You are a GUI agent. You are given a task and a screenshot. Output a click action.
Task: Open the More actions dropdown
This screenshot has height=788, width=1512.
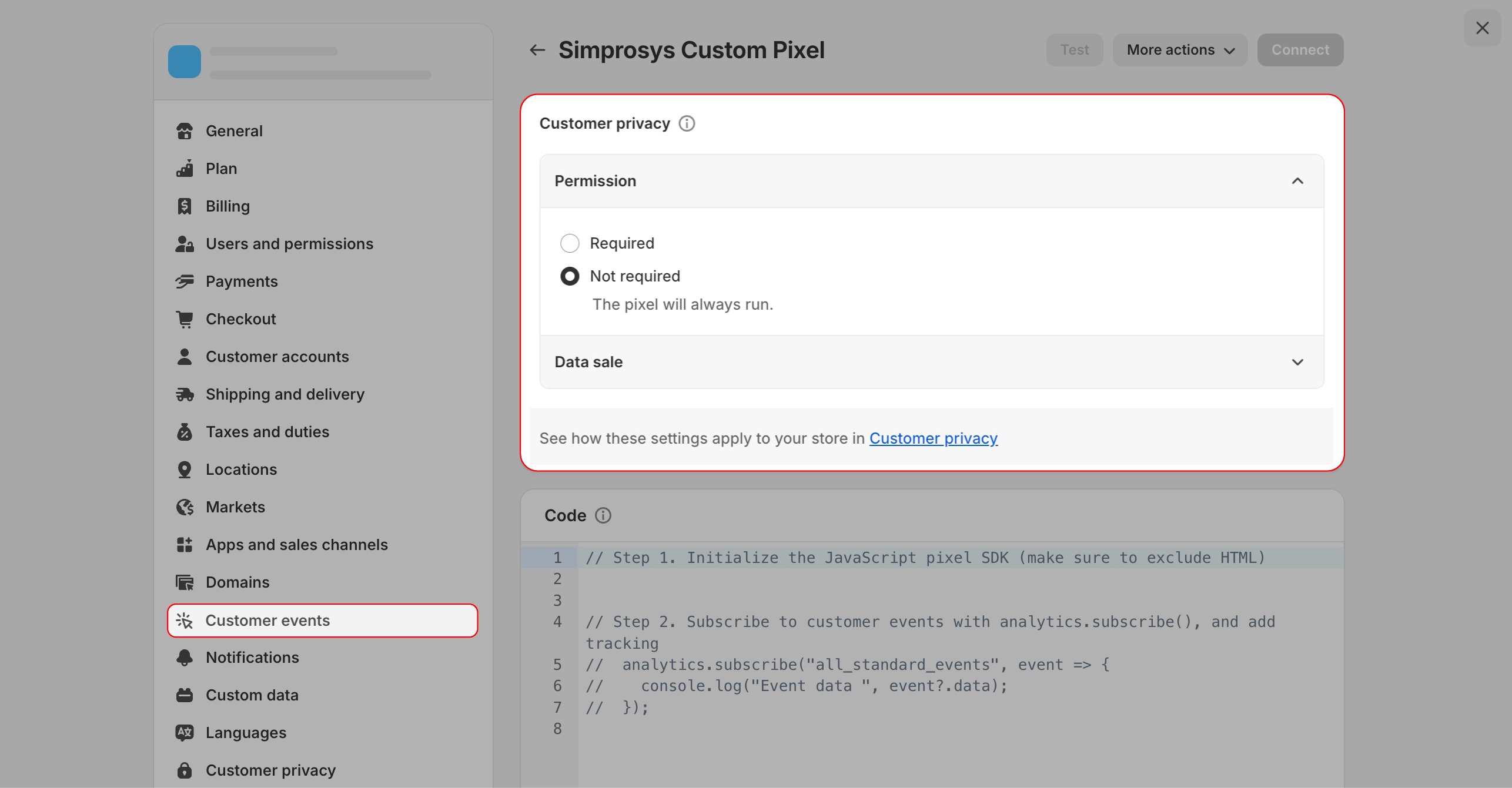[x=1180, y=50]
